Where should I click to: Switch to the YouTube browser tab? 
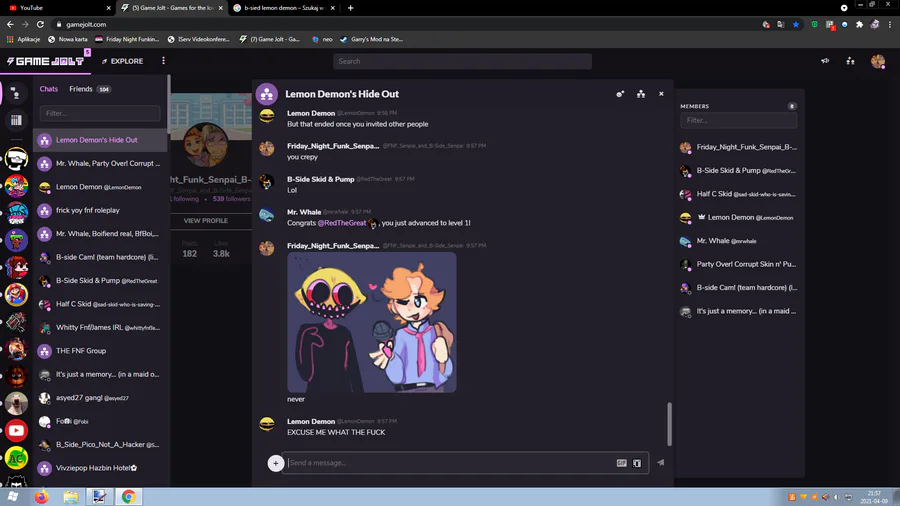coord(57,8)
